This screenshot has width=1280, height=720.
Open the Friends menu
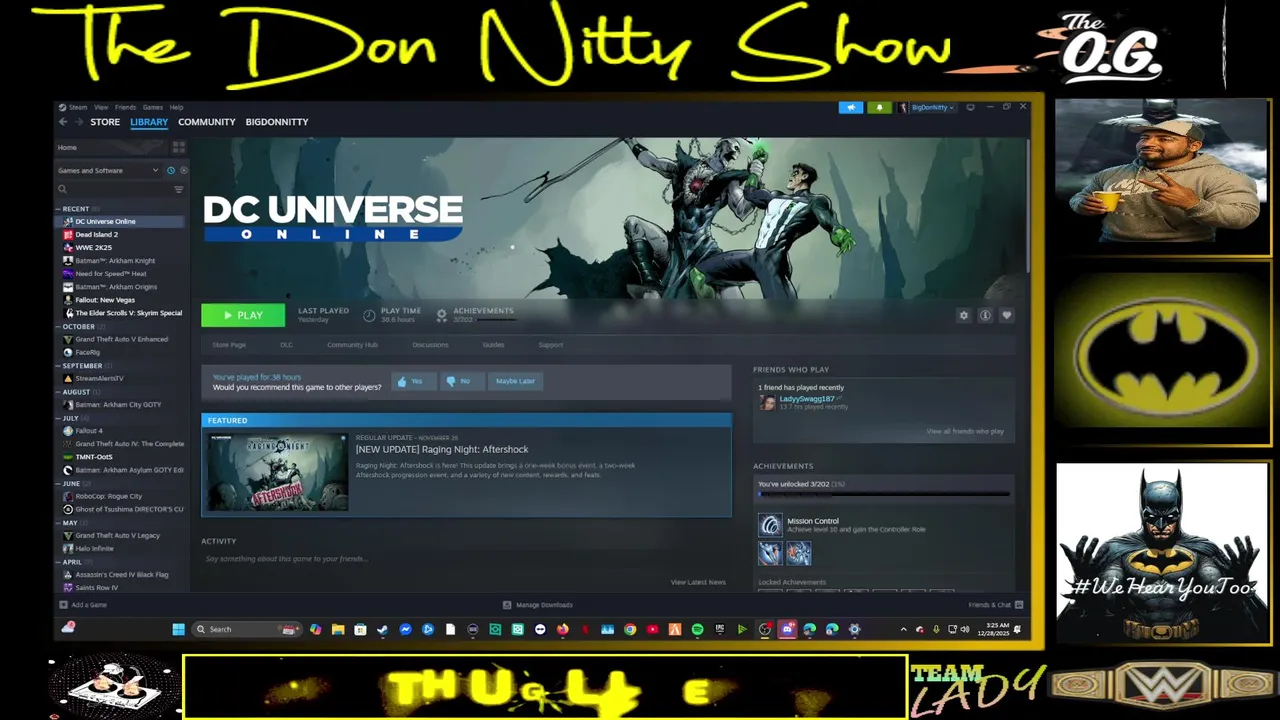point(125,107)
